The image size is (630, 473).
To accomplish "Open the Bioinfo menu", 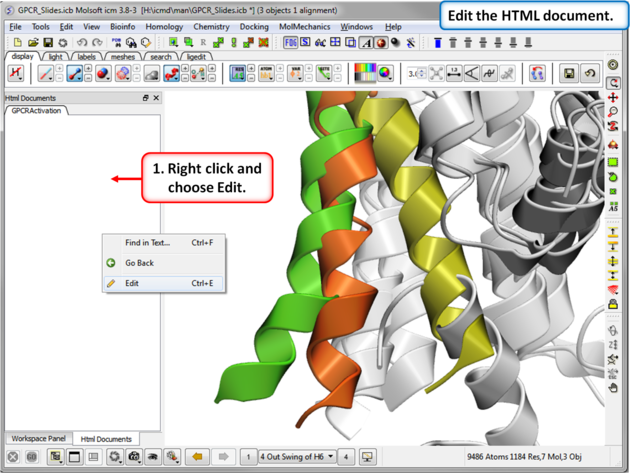I will [x=122, y=27].
